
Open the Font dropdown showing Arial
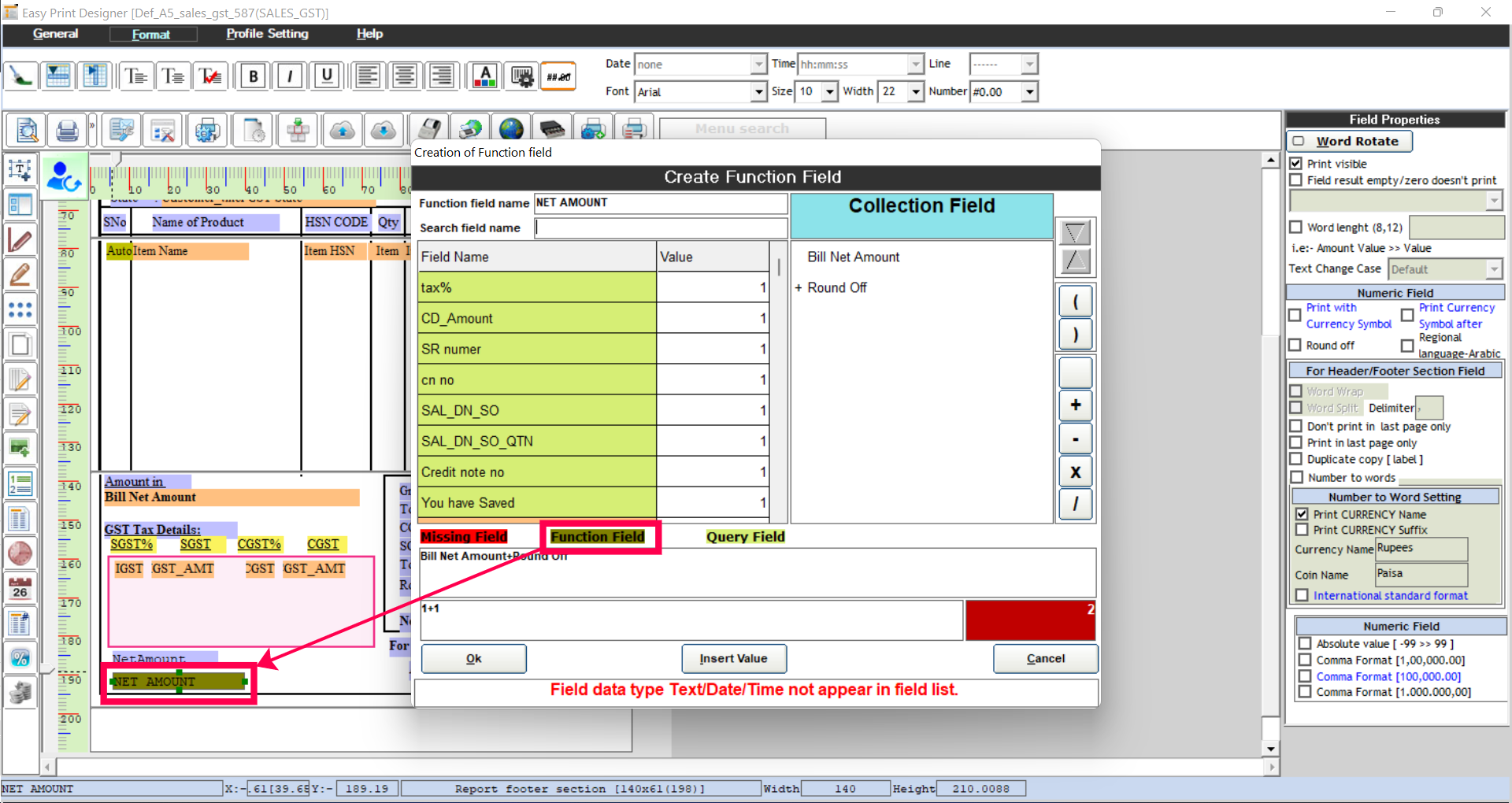coord(757,91)
